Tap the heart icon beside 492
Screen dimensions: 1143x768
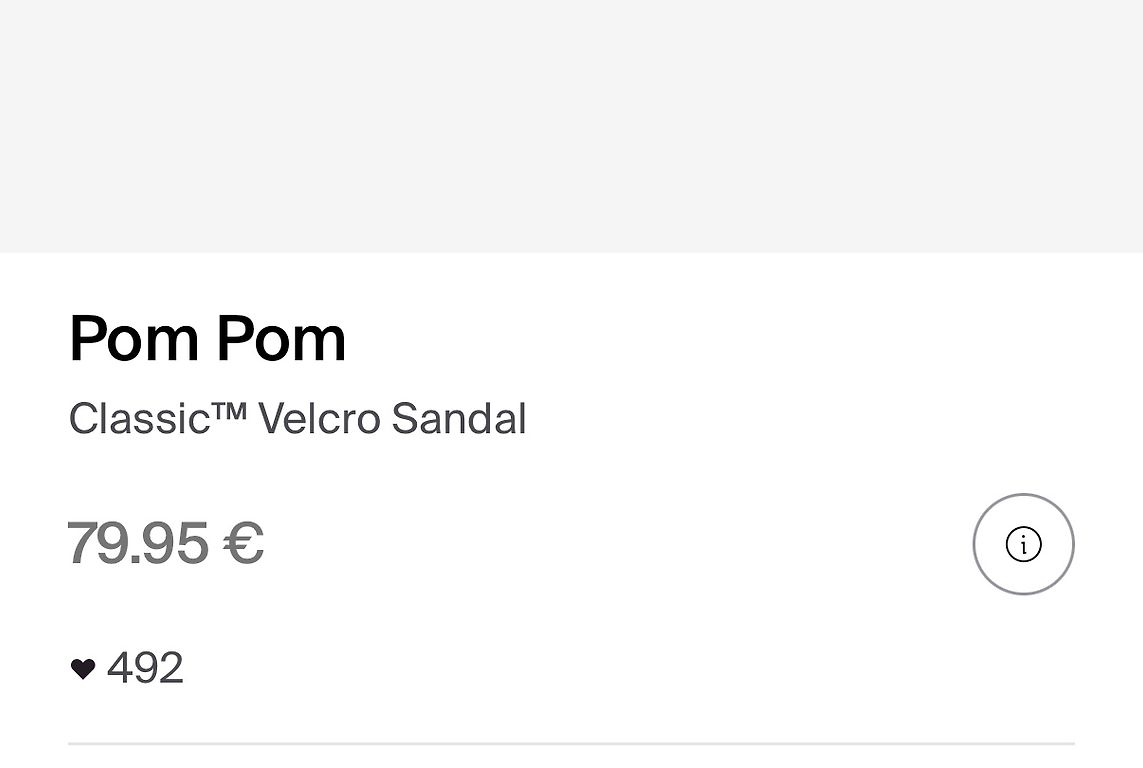(83, 669)
